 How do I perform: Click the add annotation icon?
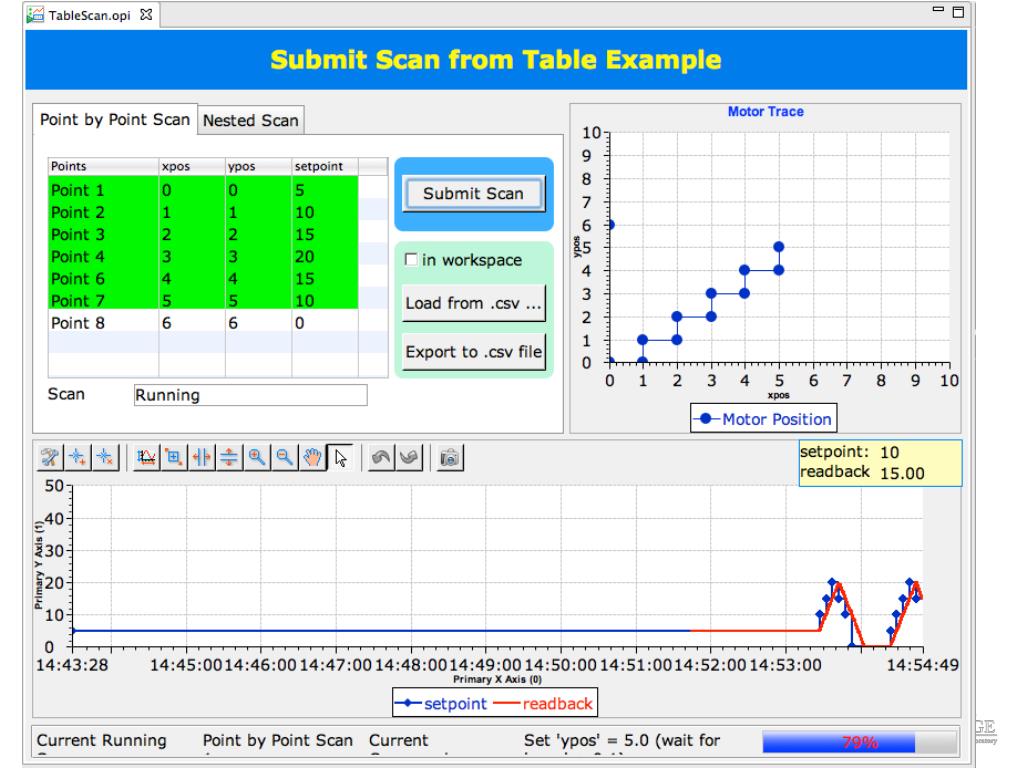tap(78, 457)
